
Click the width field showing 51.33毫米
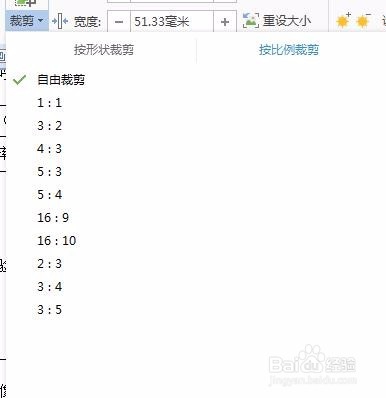click(x=172, y=22)
